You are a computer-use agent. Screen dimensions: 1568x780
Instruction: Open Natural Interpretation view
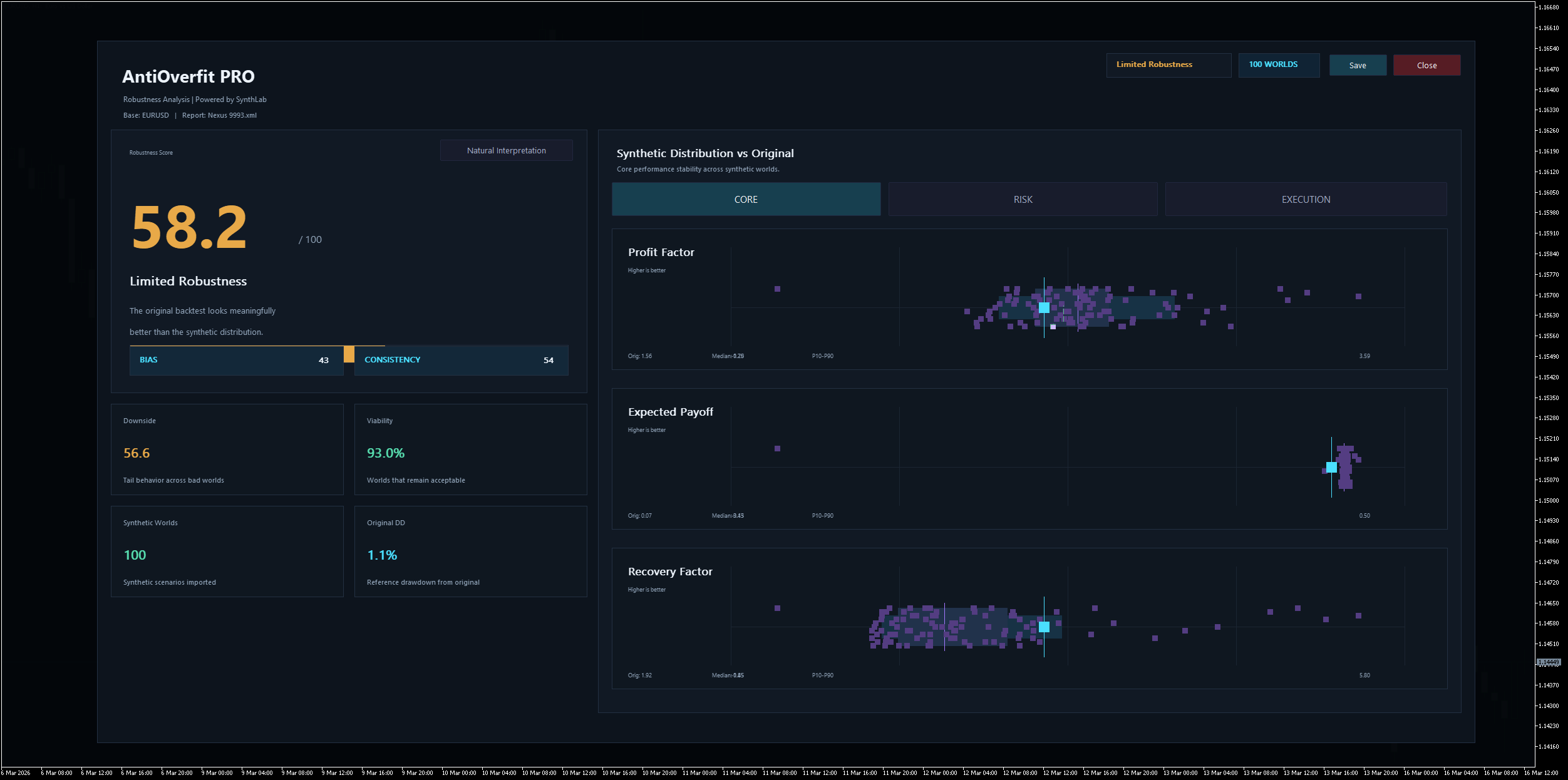pos(506,150)
